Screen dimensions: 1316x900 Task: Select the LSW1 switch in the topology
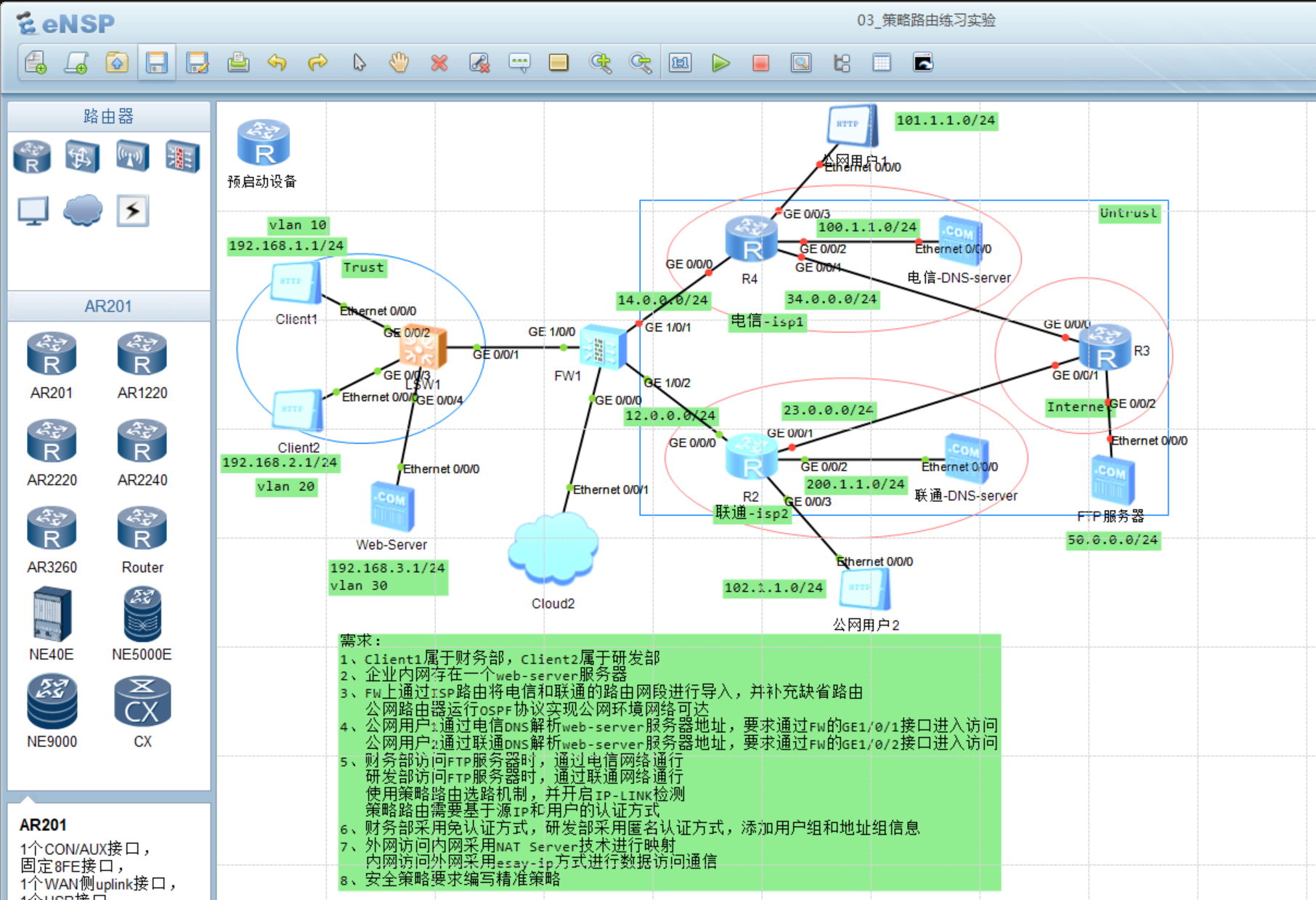(423, 346)
